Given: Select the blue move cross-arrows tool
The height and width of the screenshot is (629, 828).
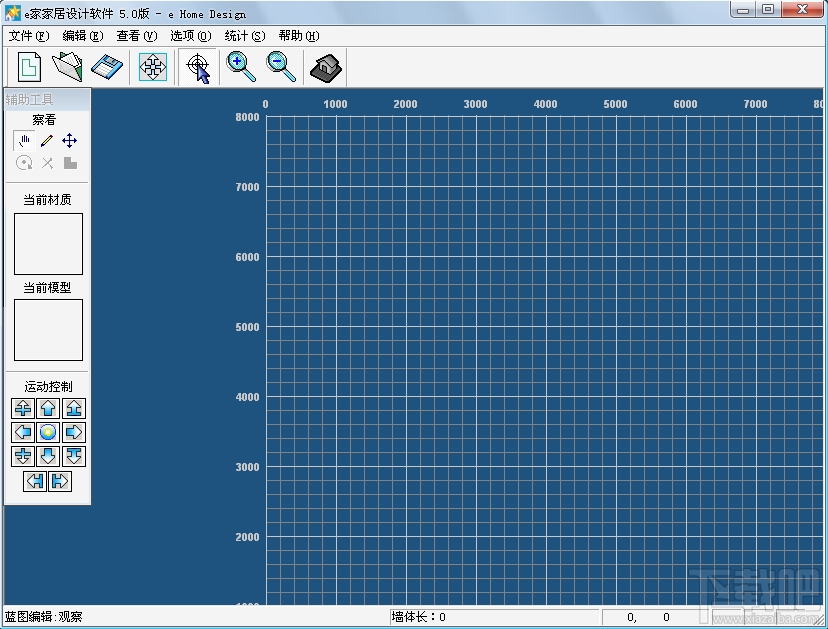Looking at the screenshot, I should pyautogui.click(x=70, y=141).
